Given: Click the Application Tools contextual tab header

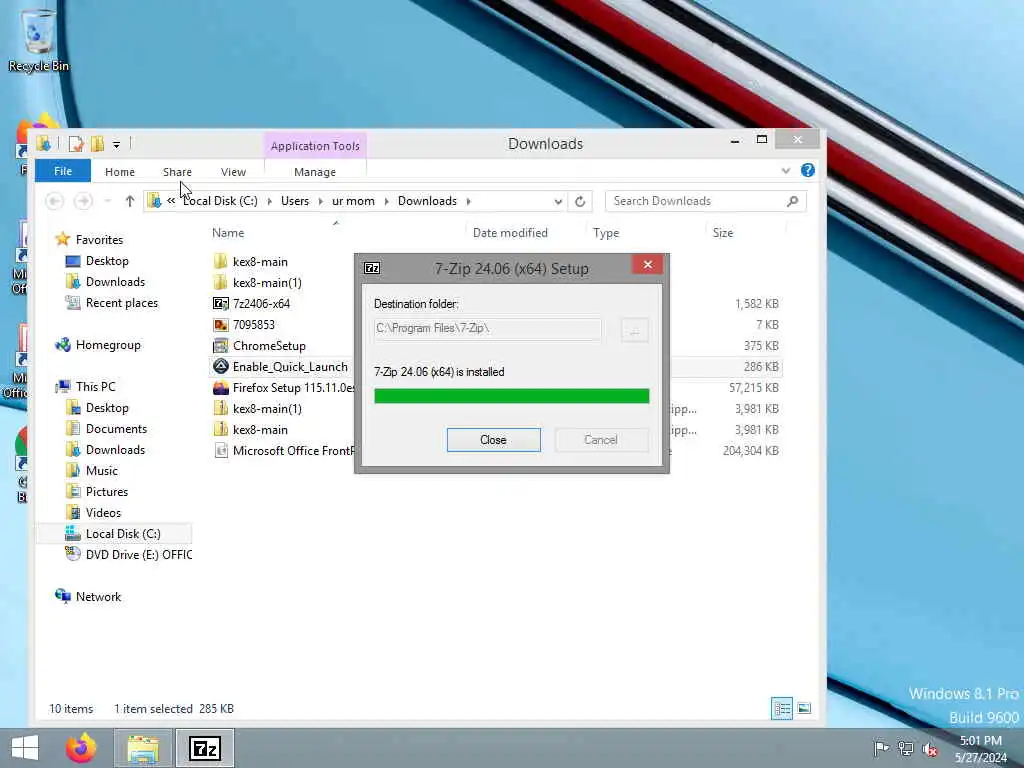Looking at the screenshot, I should click(315, 146).
